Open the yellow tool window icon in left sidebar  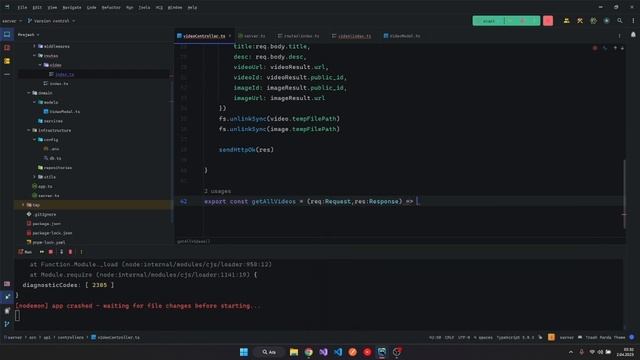tap(7, 61)
